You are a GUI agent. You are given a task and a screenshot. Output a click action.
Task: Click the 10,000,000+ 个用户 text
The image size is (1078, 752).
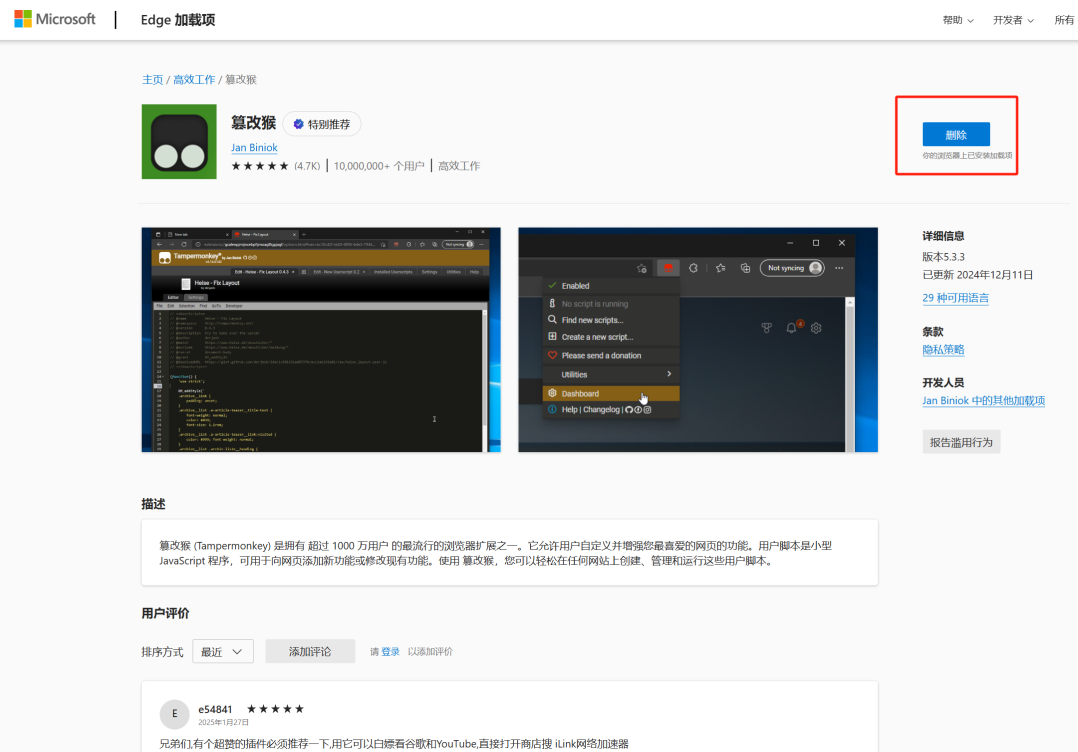(379, 166)
